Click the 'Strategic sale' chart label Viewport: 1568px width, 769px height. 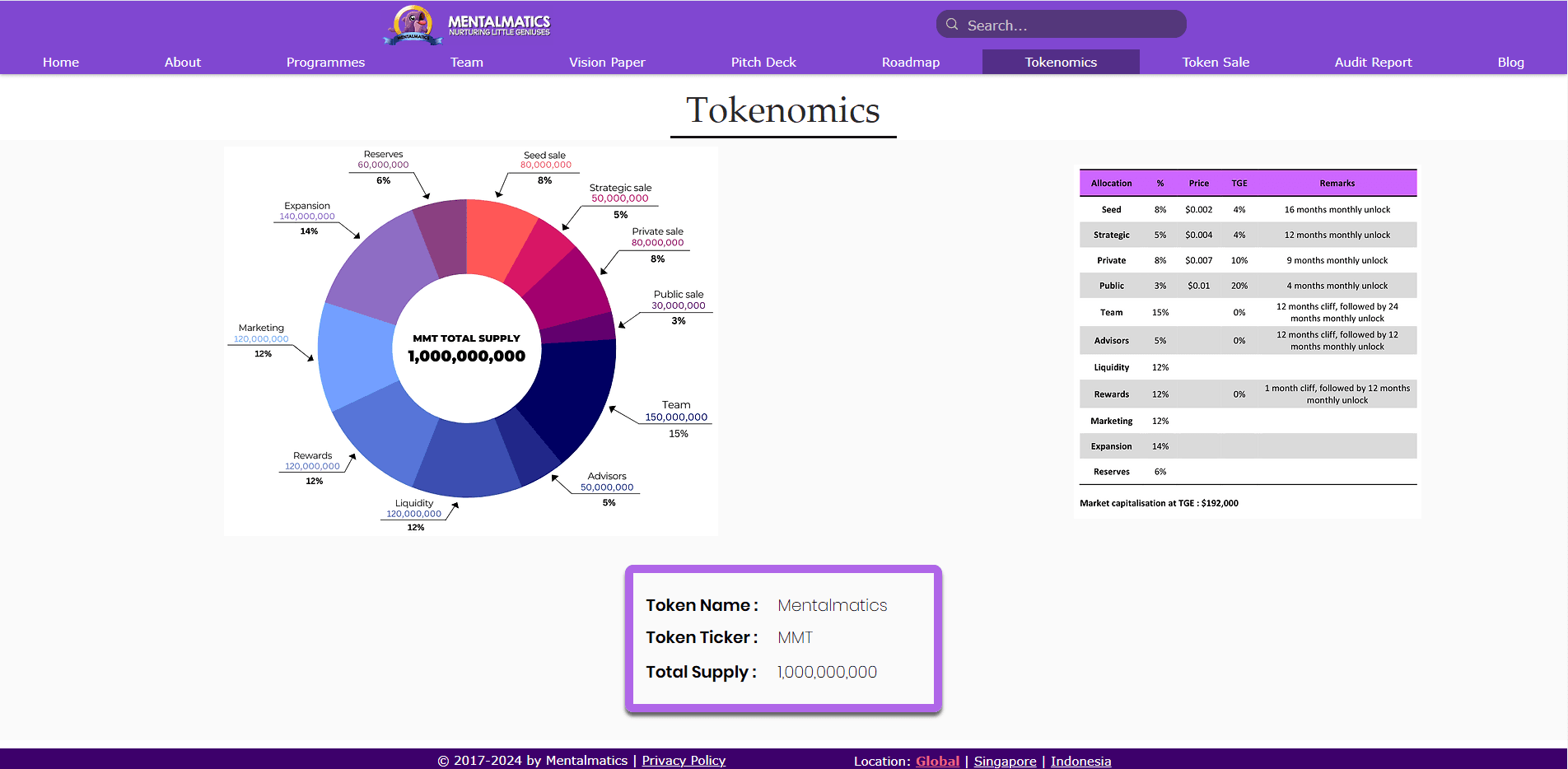click(620, 188)
